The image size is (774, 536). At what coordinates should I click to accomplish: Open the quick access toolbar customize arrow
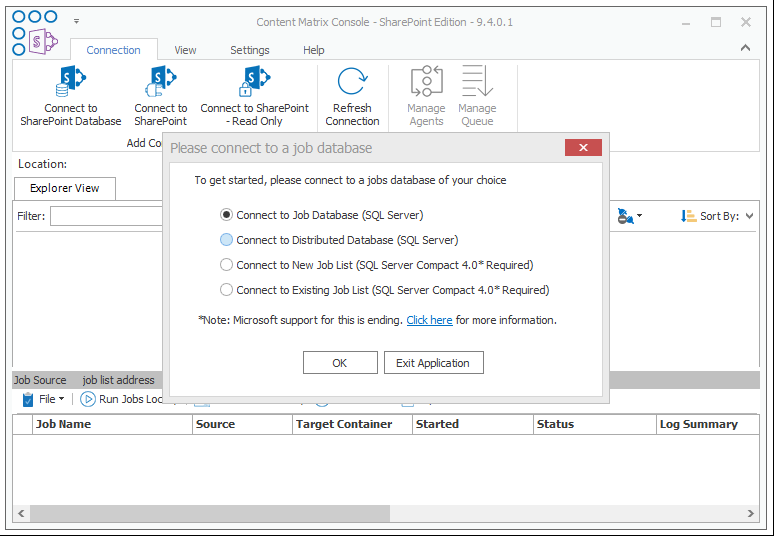[76, 21]
